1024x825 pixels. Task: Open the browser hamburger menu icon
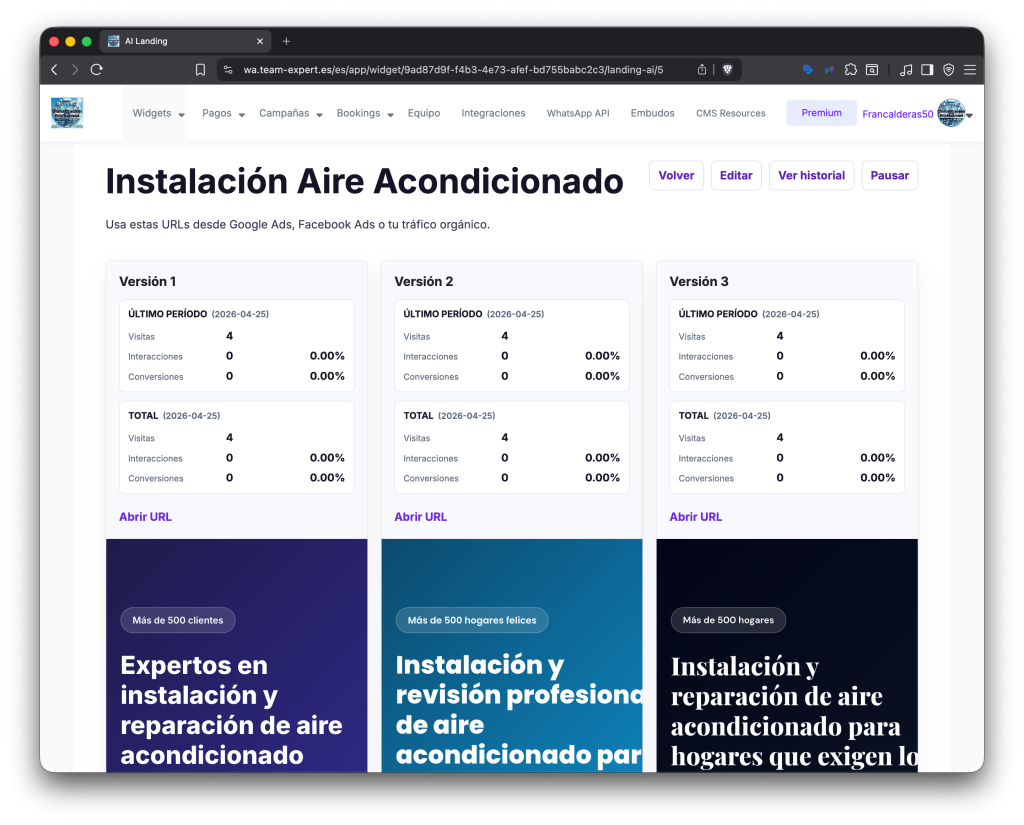(x=969, y=70)
